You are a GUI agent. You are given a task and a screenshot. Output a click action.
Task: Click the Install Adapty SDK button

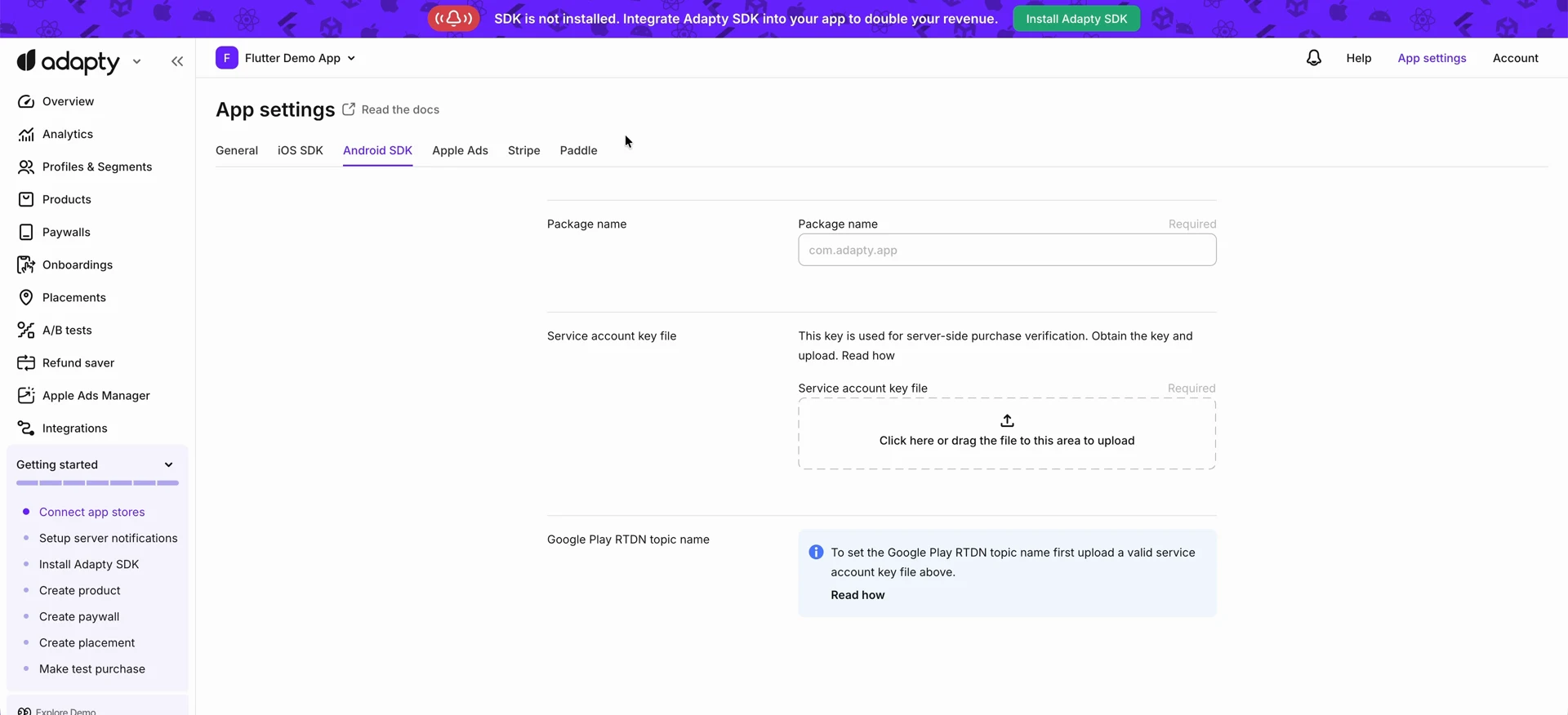pos(1076,19)
